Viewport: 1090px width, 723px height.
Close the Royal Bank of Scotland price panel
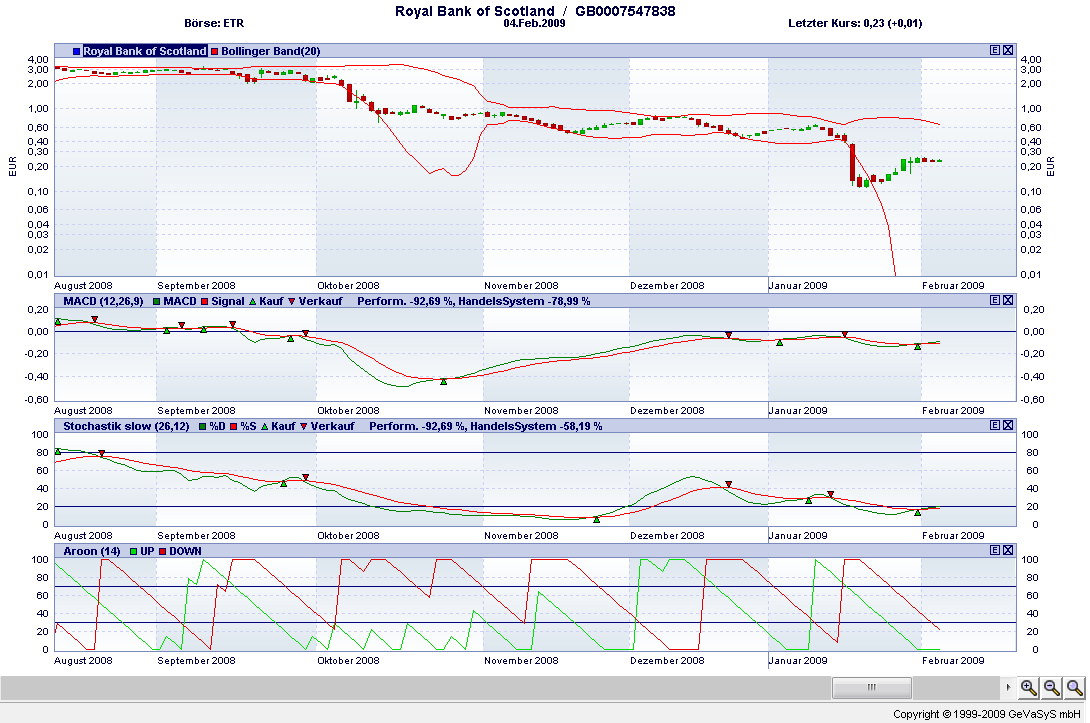(1008, 50)
